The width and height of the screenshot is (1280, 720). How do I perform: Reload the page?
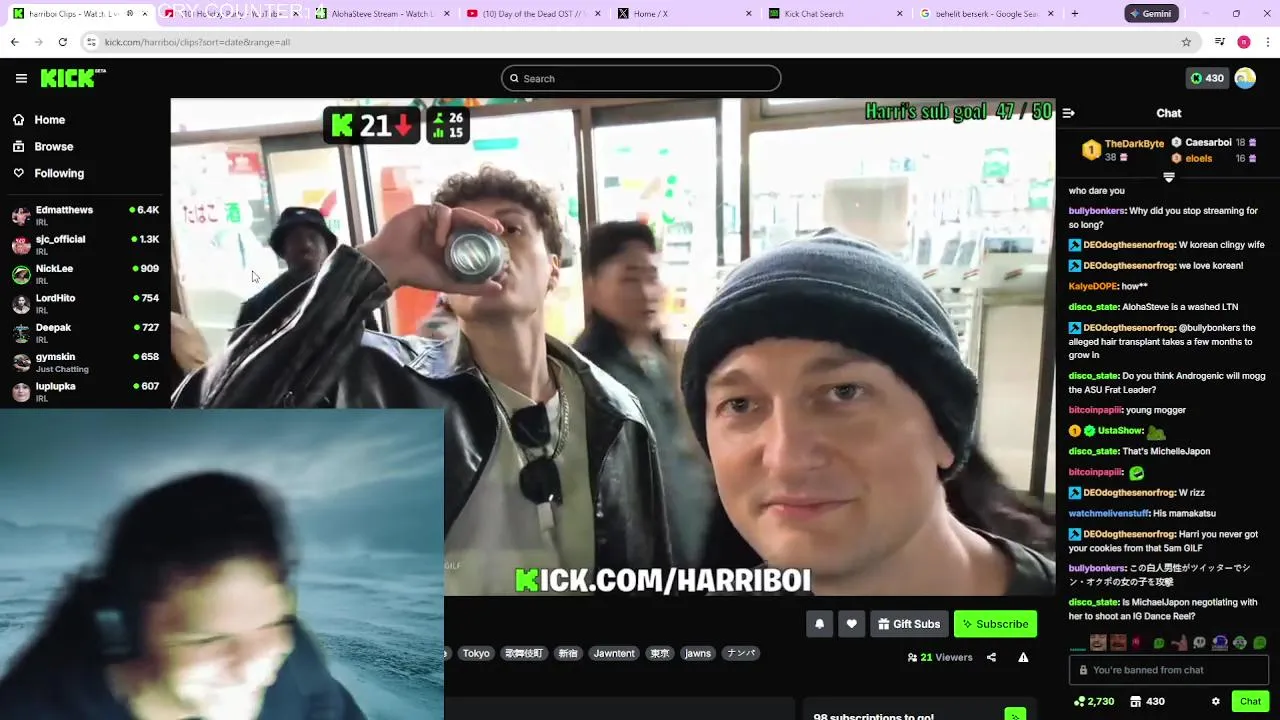[62, 42]
